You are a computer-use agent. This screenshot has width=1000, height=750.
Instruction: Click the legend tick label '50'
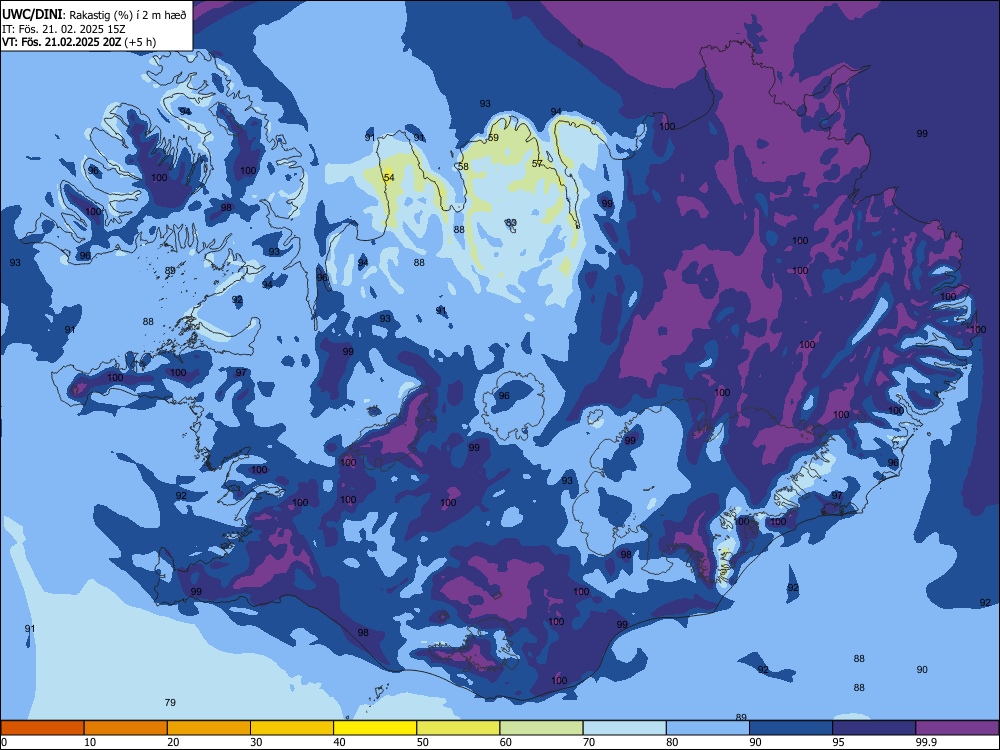[x=422, y=742]
